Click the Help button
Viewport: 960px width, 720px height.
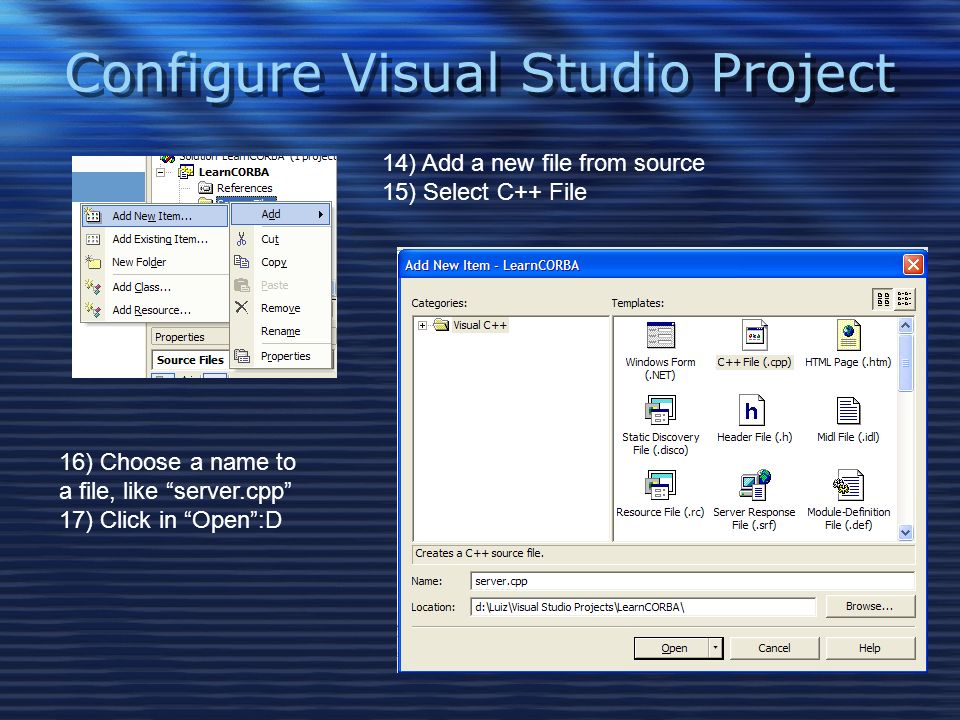coord(870,648)
